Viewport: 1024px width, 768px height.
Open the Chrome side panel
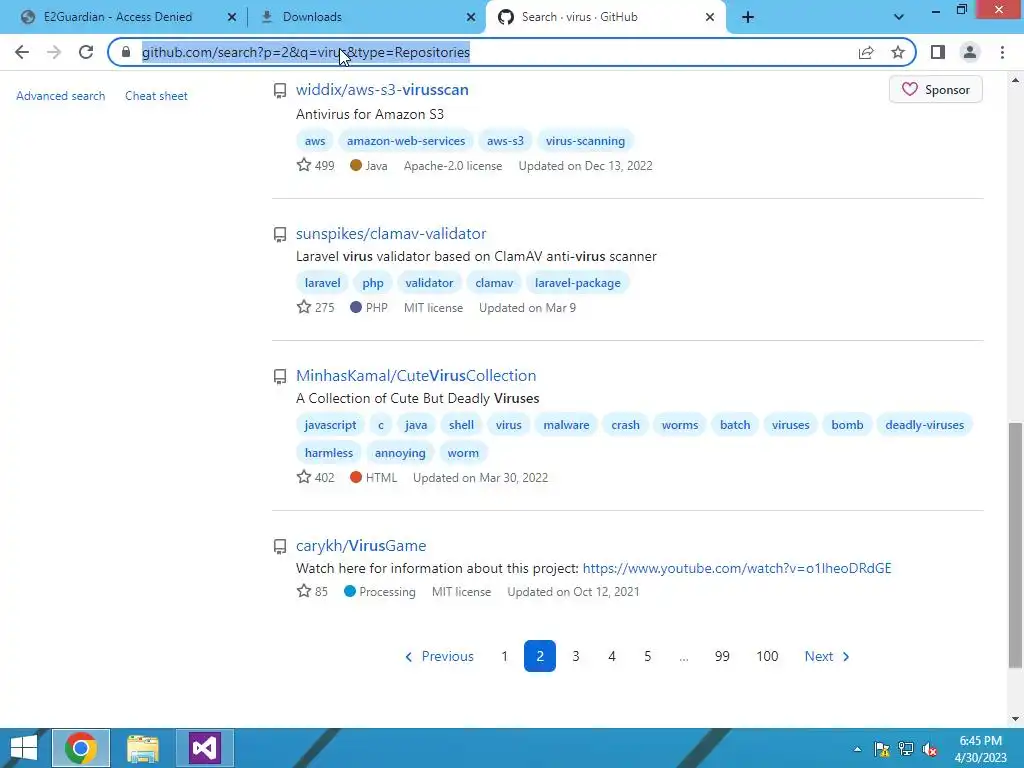point(938,52)
